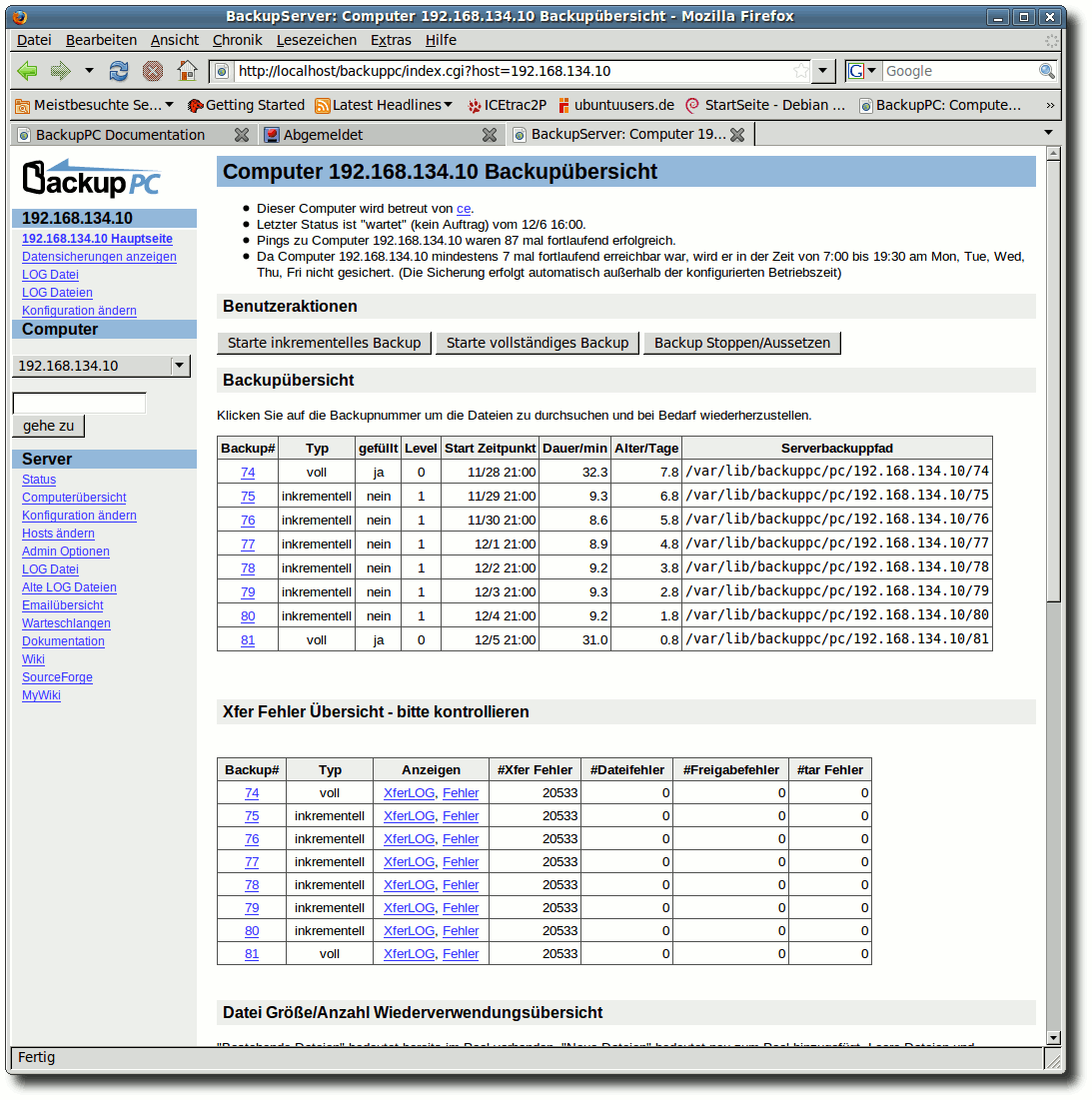Click the vertical scrollbar thumb
Viewport: 1092px width, 1100px height.
point(1053,381)
